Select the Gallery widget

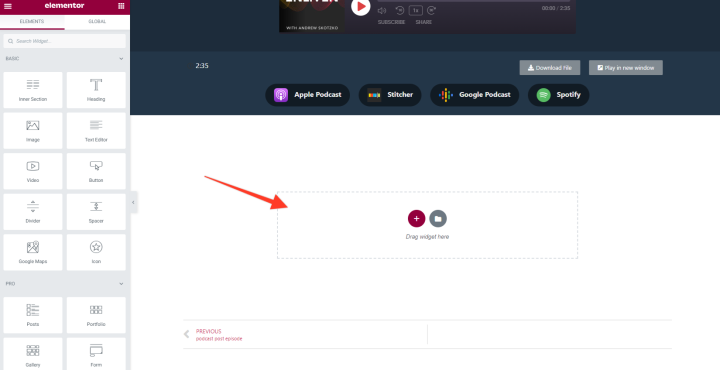(x=33, y=354)
